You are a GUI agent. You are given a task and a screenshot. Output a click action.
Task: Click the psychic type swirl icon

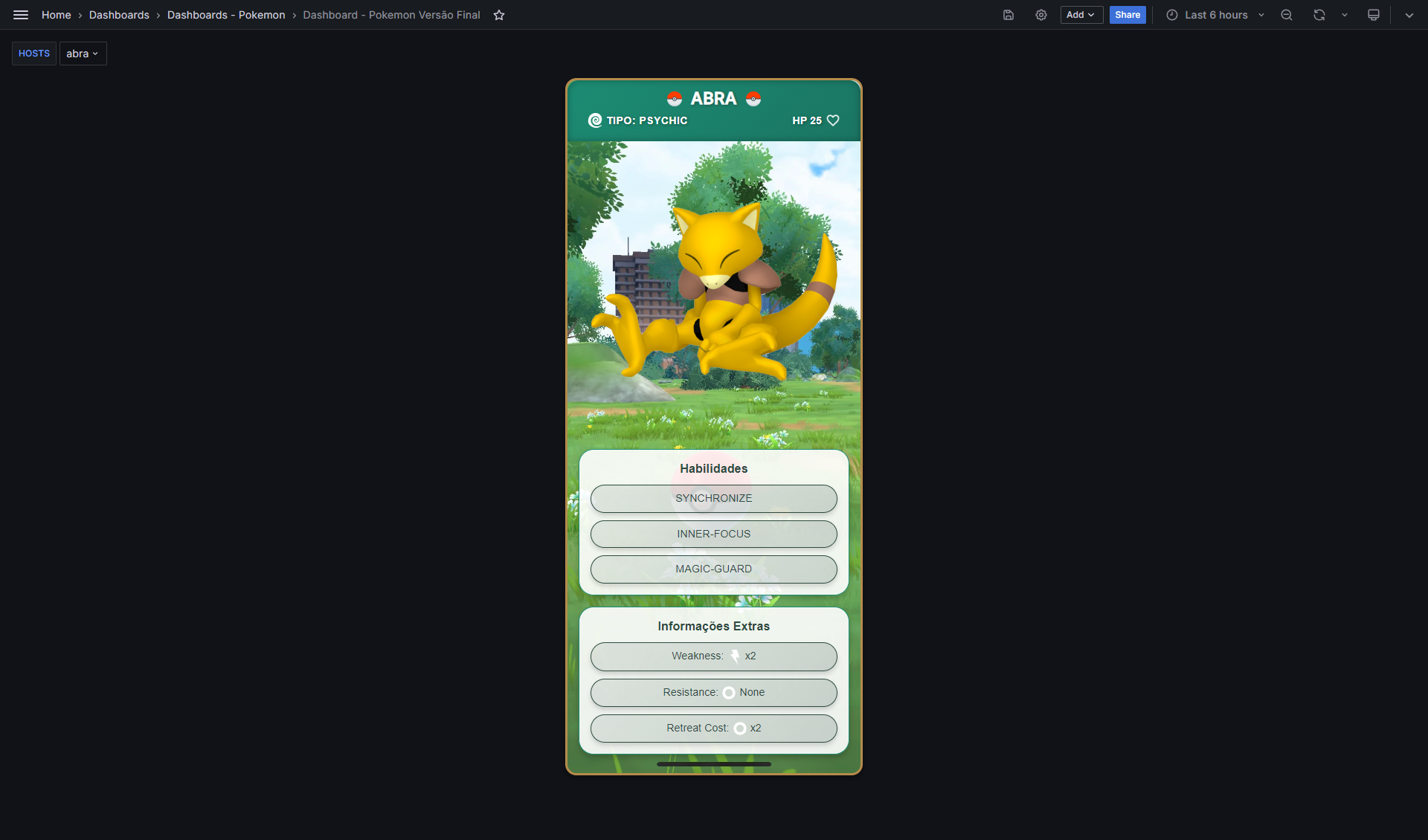tap(595, 120)
